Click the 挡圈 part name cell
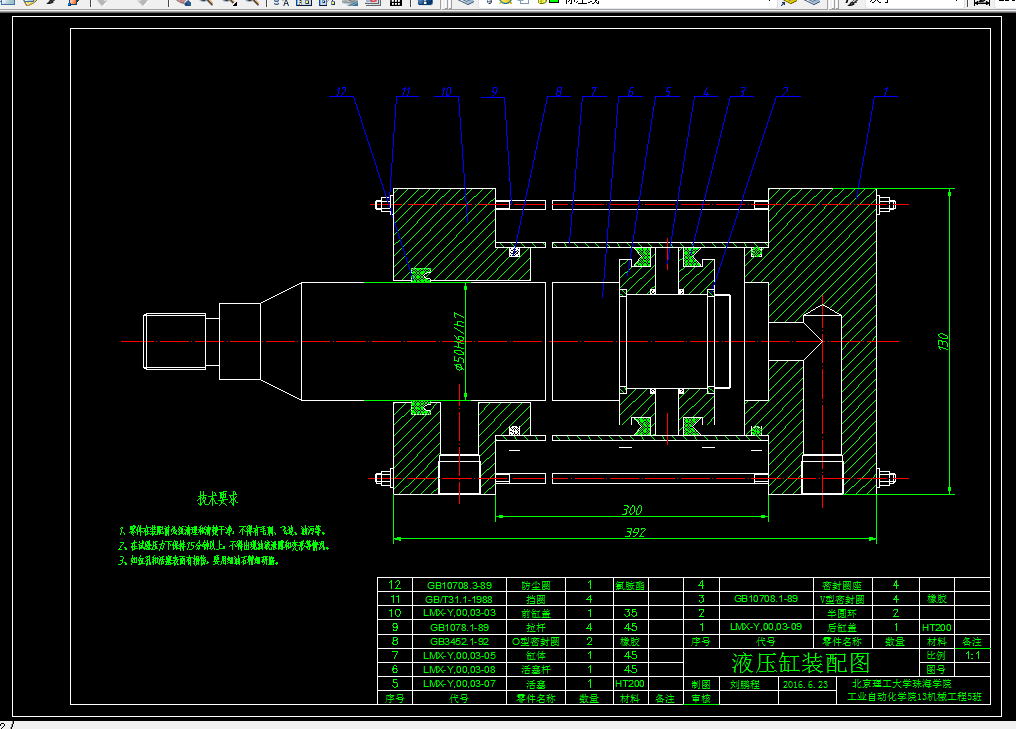Viewport: 1016px width, 729px height. click(536, 599)
